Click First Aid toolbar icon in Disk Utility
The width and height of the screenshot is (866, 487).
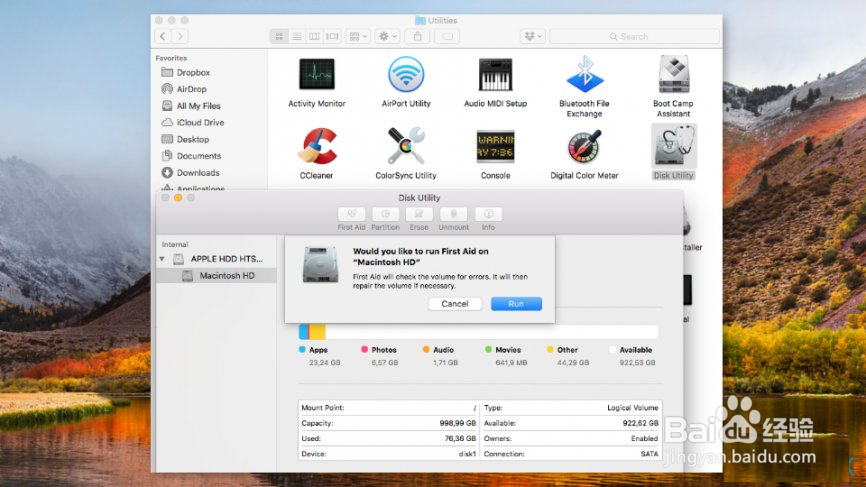[x=351, y=214]
